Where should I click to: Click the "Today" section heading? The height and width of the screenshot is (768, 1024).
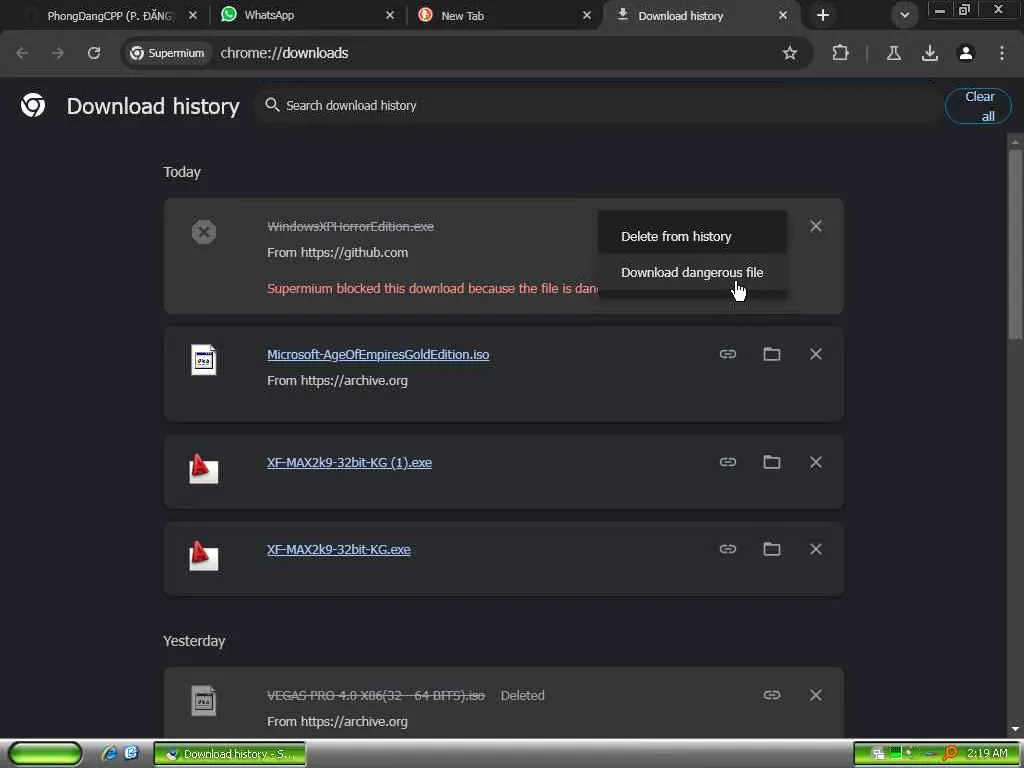click(182, 172)
